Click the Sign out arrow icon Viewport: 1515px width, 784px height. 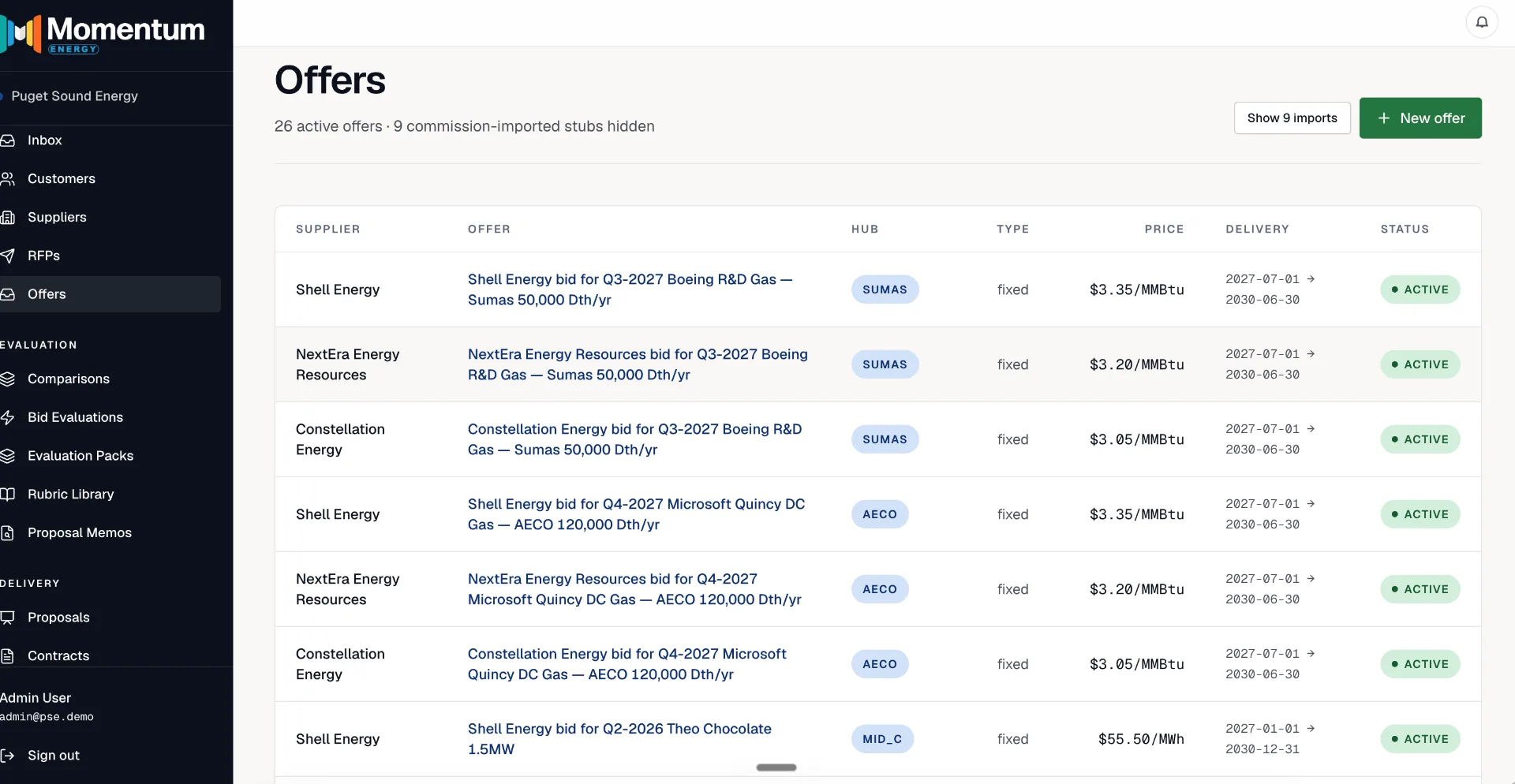pyautogui.click(x=8, y=756)
